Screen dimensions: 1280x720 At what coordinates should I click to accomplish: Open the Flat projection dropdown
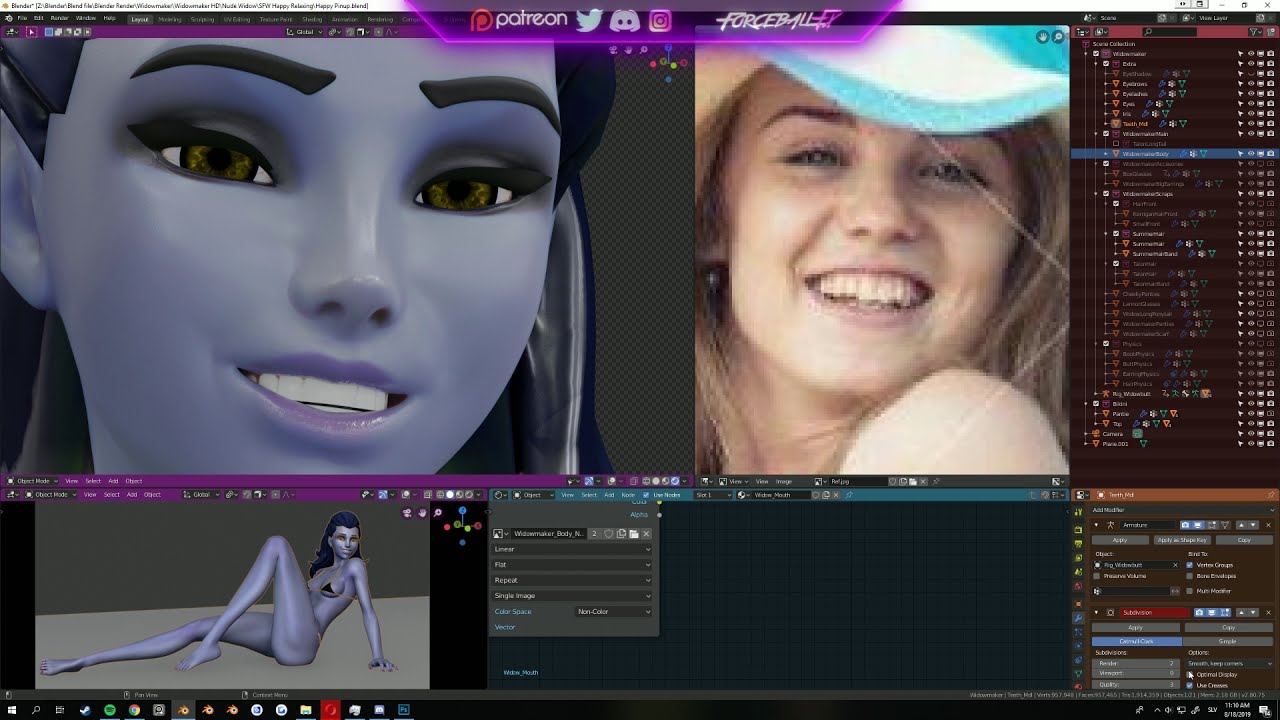pyautogui.click(x=571, y=565)
